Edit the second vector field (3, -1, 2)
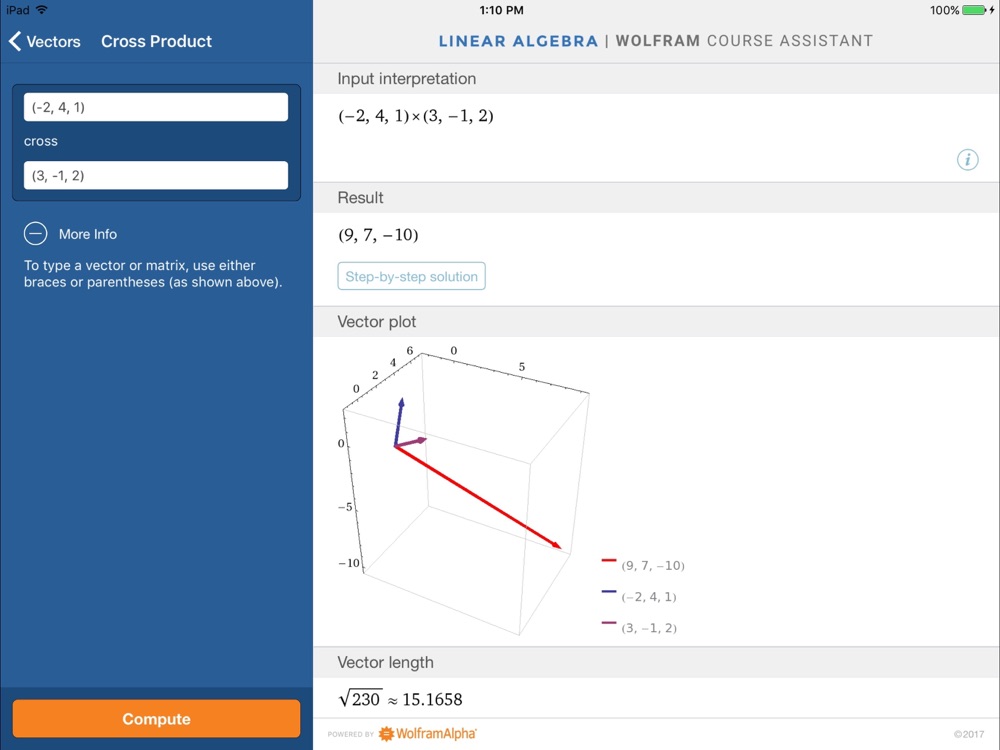1000x750 pixels. (156, 175)
